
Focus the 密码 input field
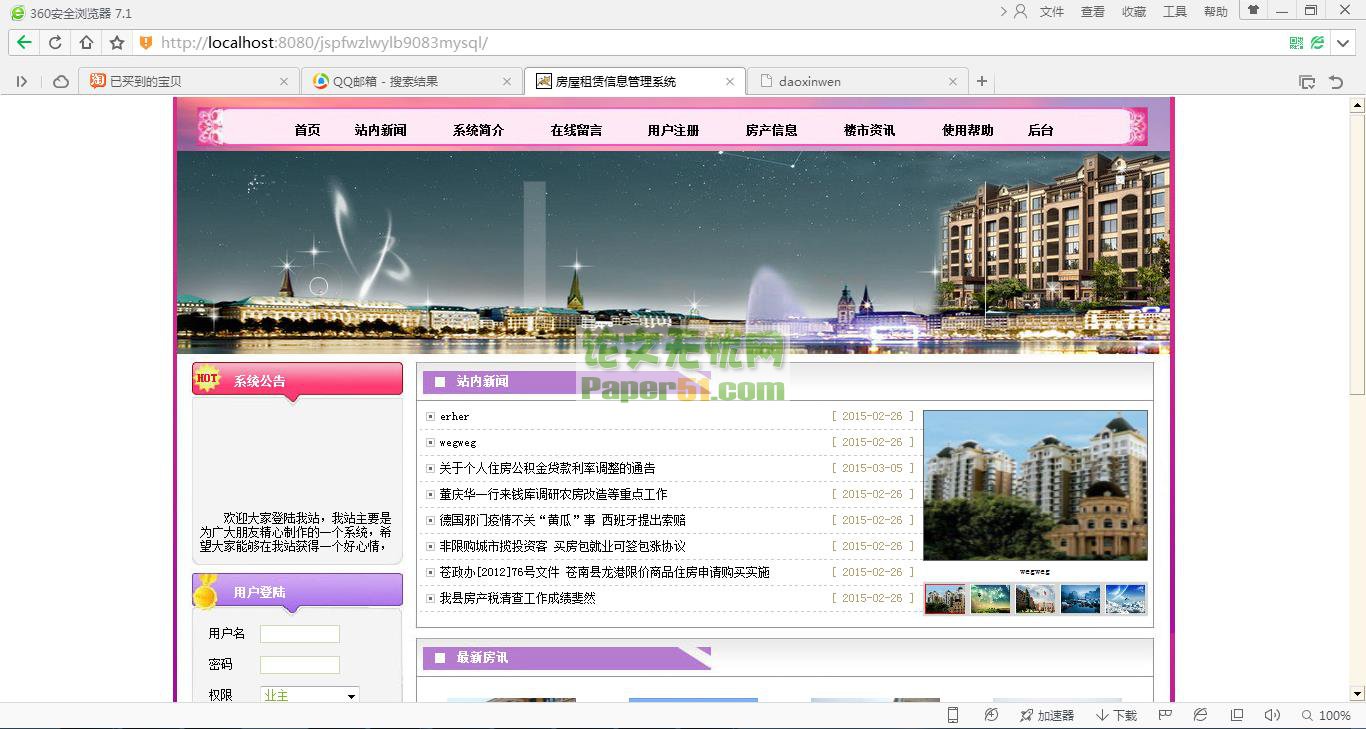click(300, 665)
